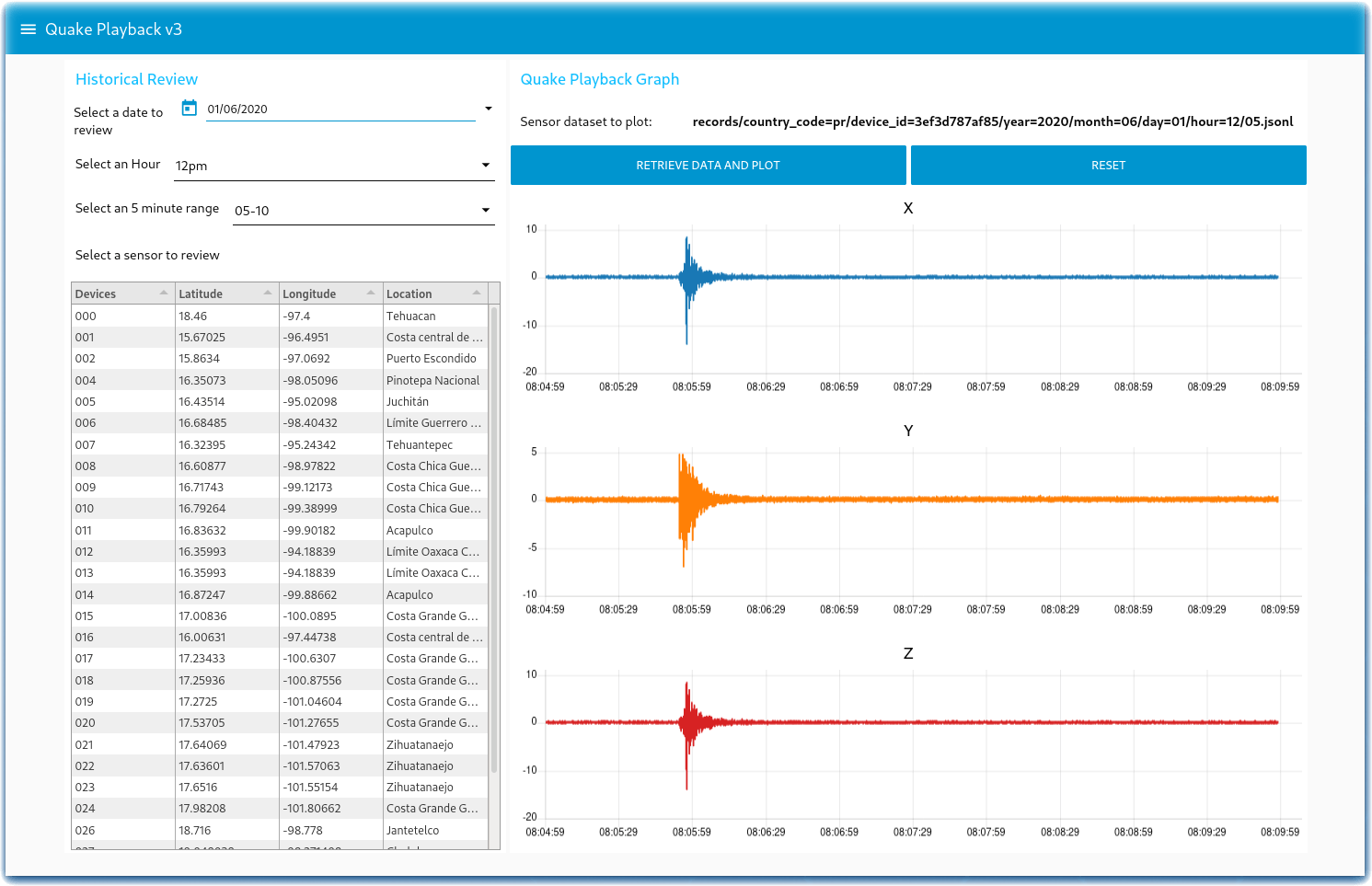Open the date dropdown arrow

pos(489,109)
